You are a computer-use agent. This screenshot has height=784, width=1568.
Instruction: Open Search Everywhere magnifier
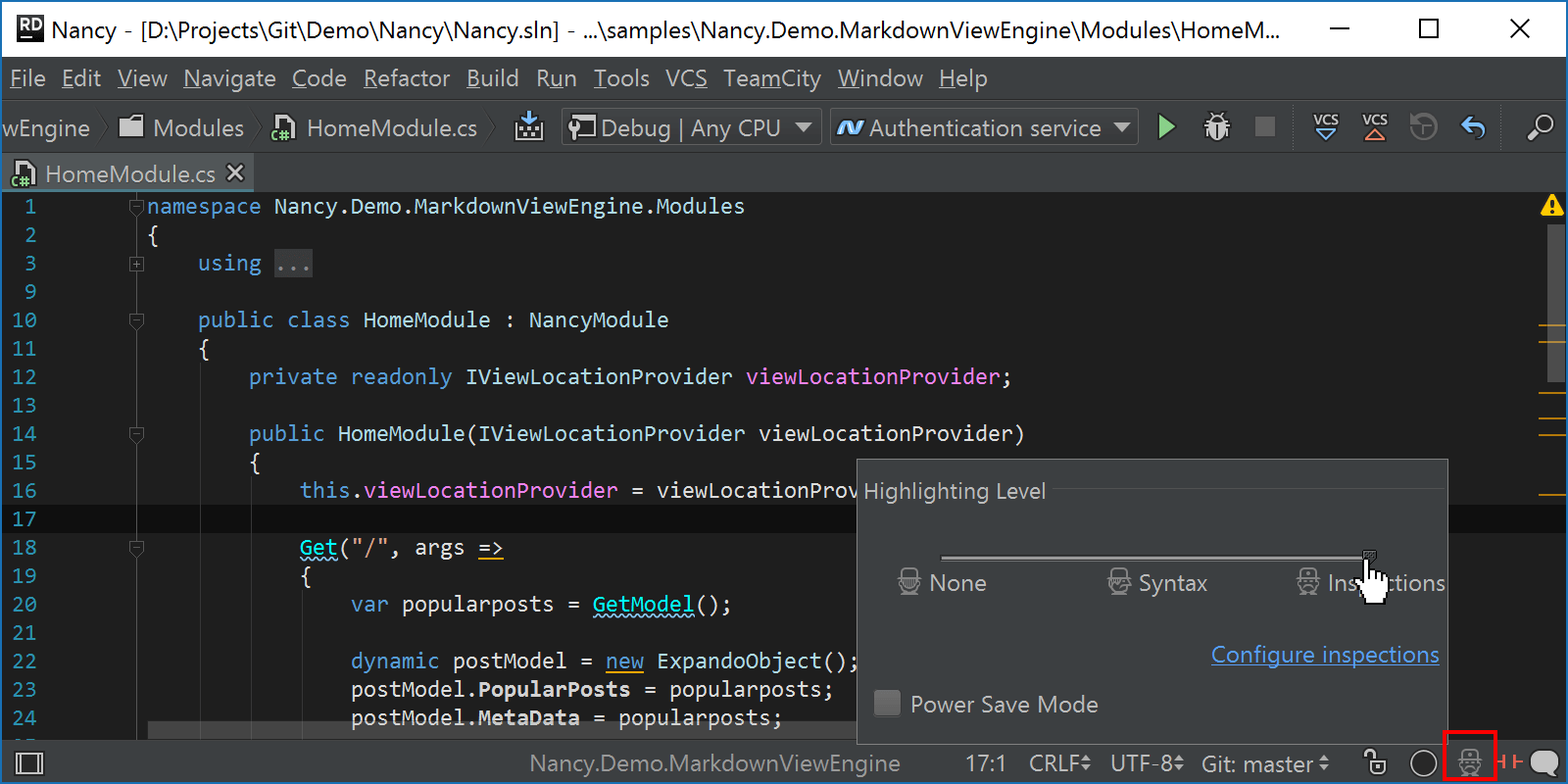point(1540,127)
